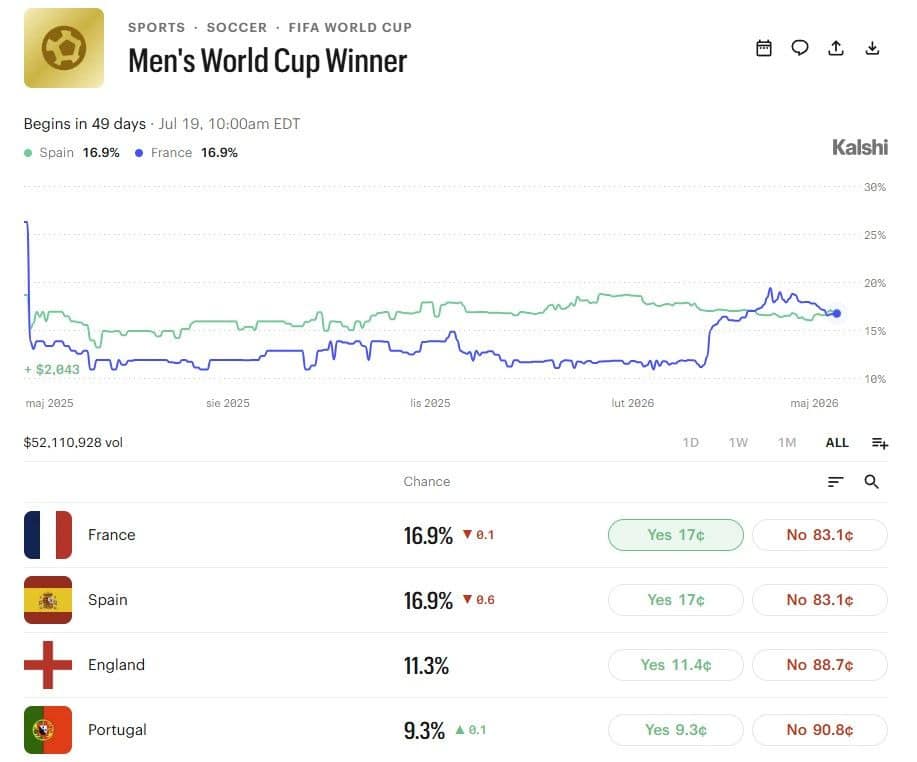Open the Portugal flag row thumbnail
The height and width of the screenshot is (762, 917).
48,730
